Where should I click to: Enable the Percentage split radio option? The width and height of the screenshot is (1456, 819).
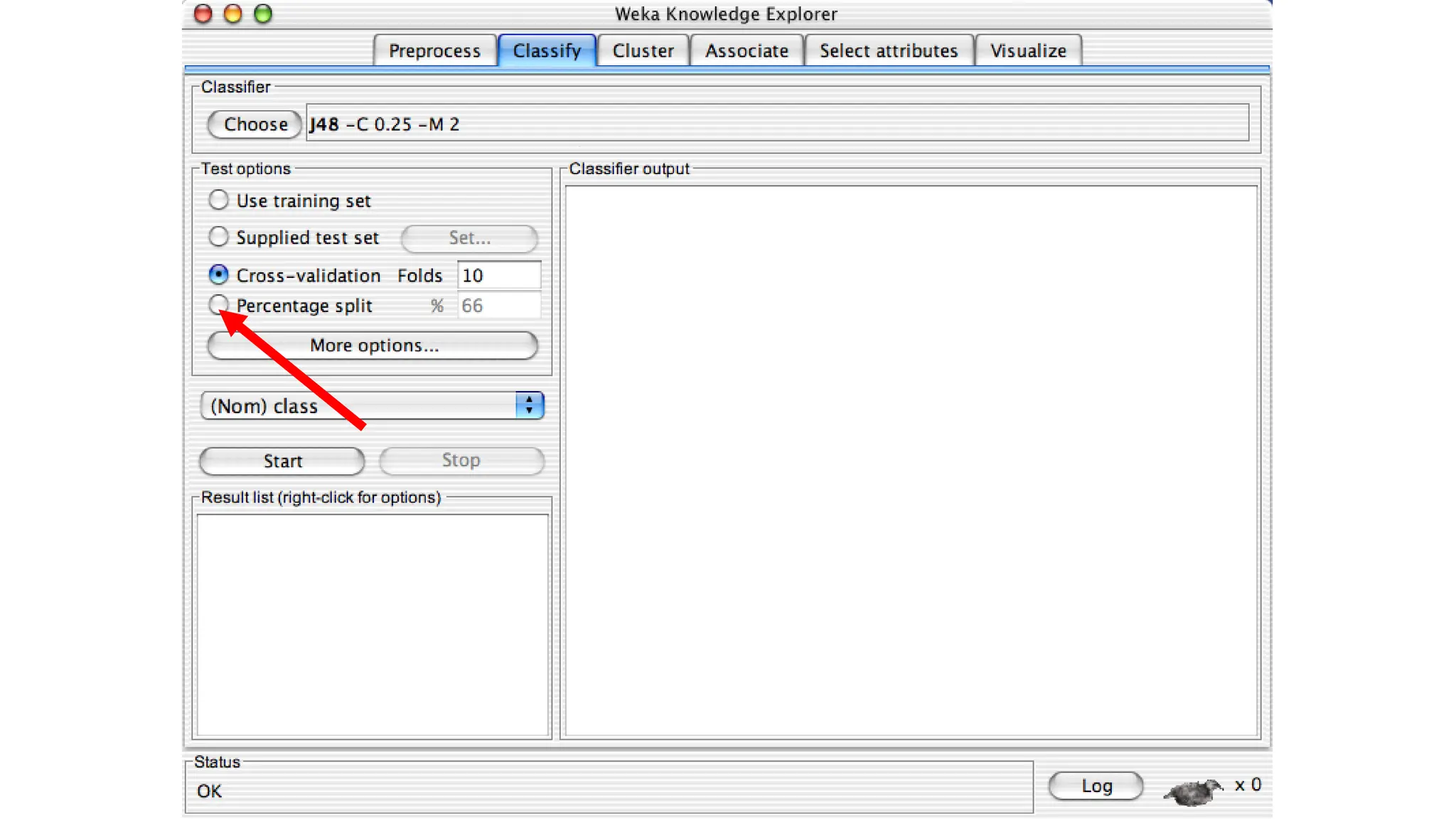[x=218, y=304]
